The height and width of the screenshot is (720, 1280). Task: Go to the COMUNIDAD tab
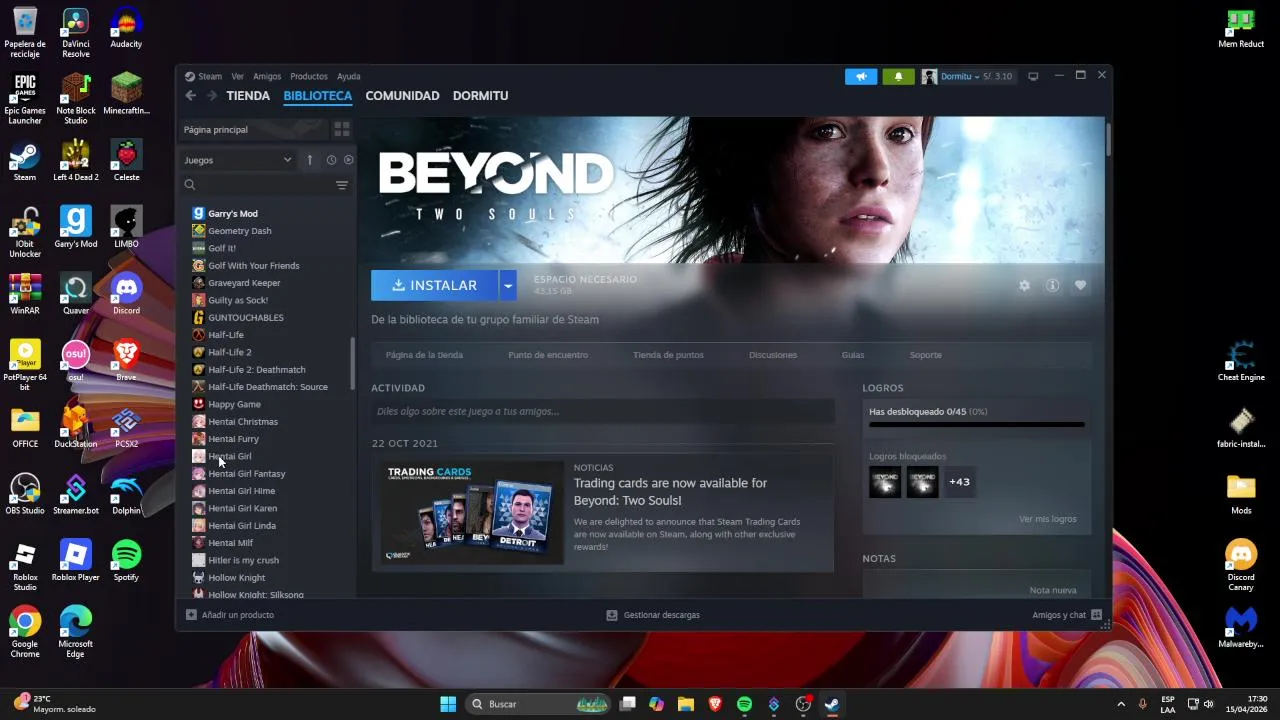tap(402, 96)
